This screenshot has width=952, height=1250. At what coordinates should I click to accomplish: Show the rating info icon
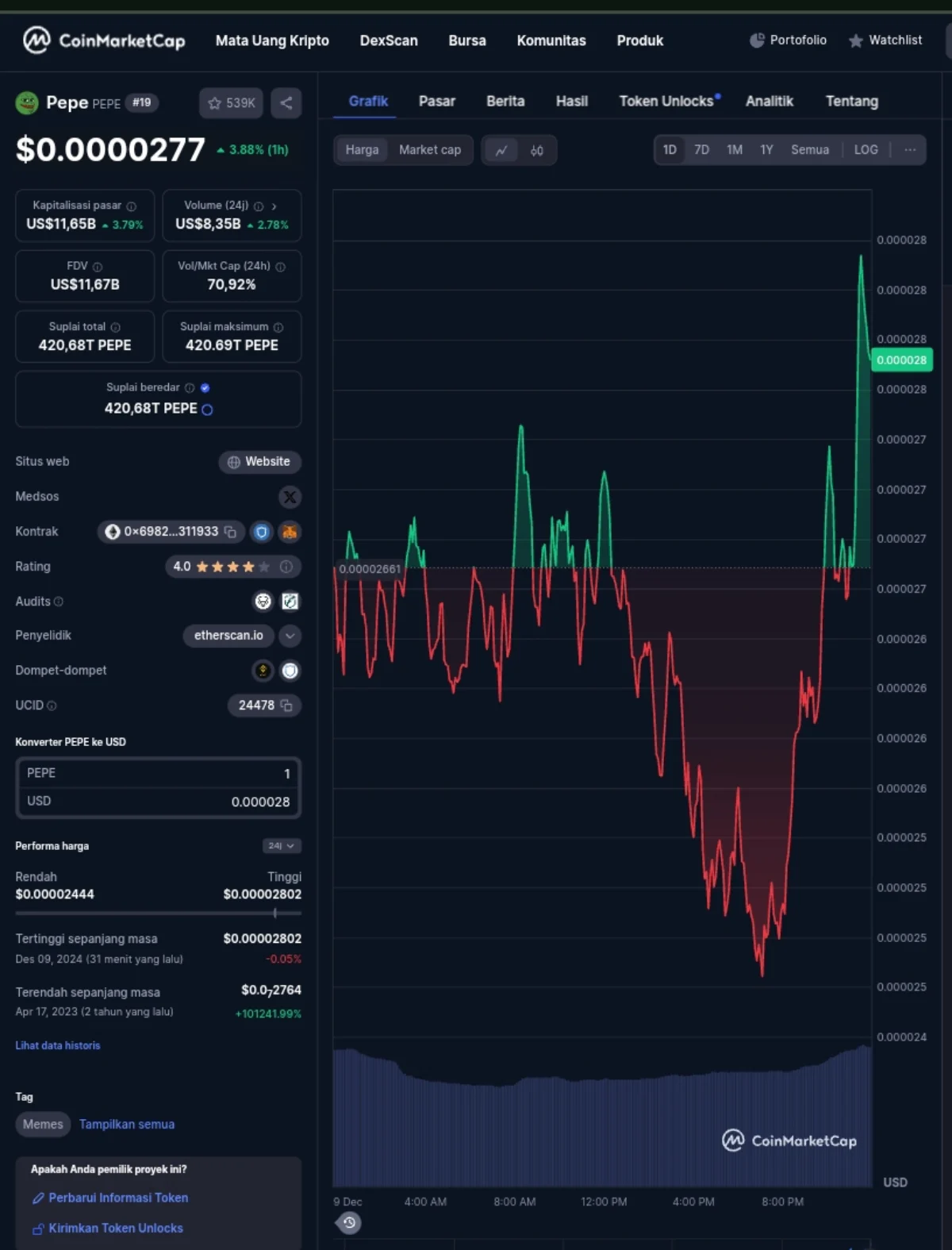click(286, 567)
